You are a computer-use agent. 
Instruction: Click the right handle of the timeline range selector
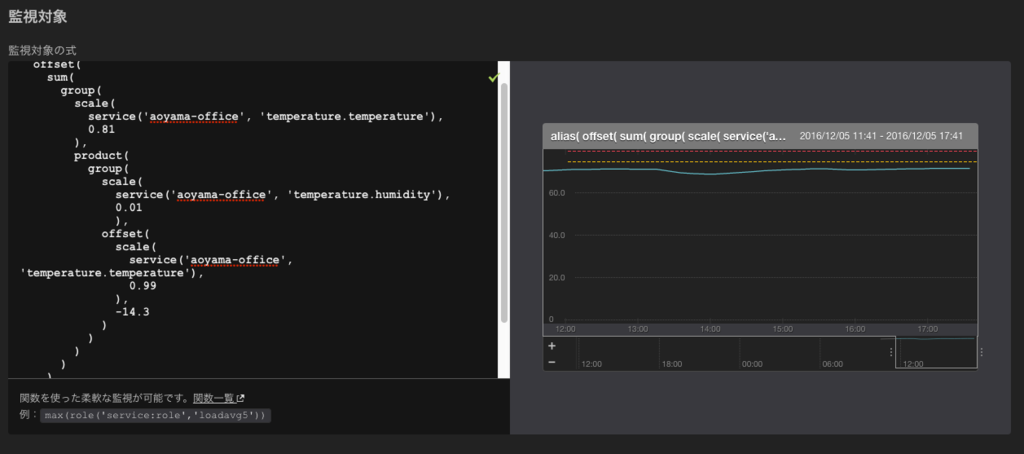(981, 352)
